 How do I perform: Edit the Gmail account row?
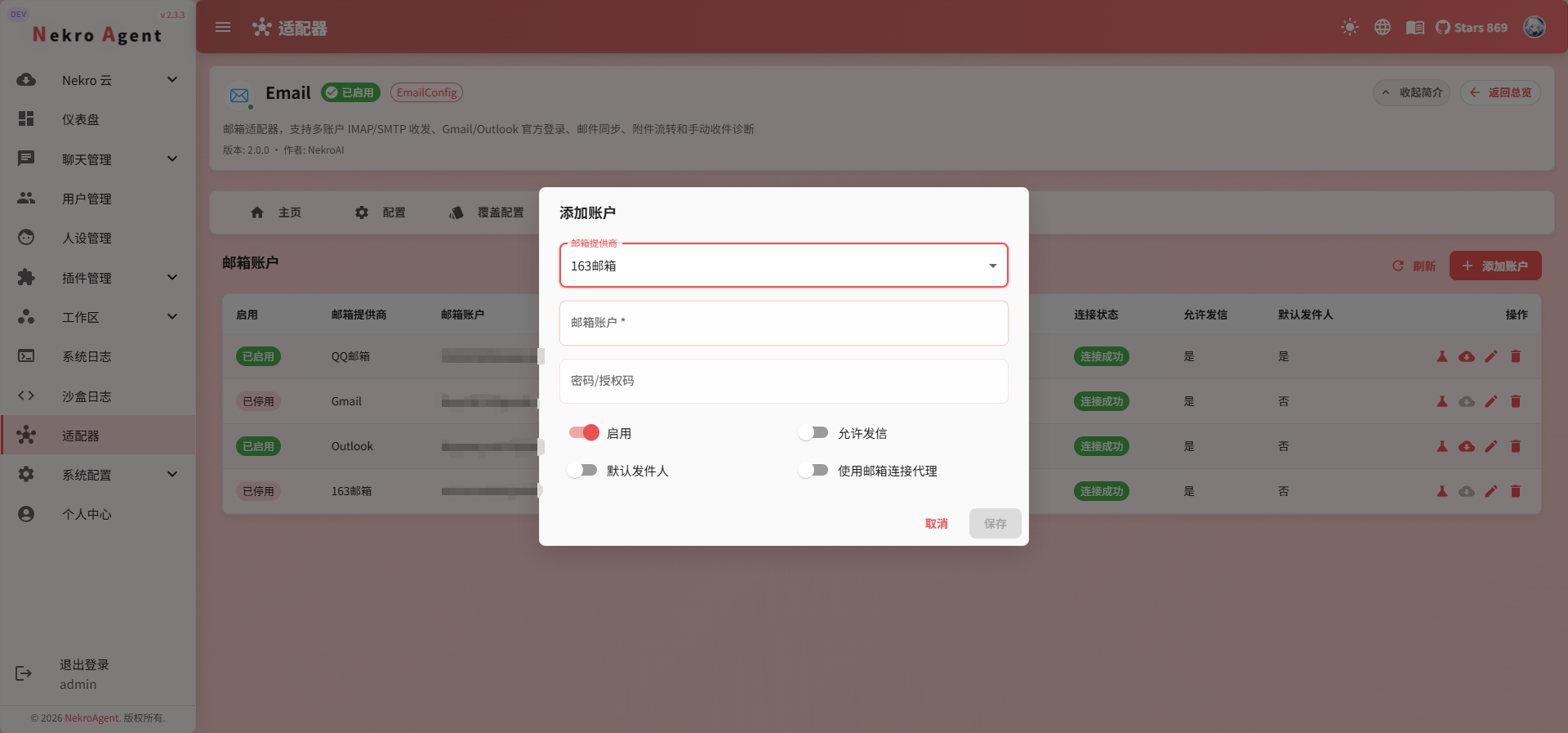[1491, 401]
